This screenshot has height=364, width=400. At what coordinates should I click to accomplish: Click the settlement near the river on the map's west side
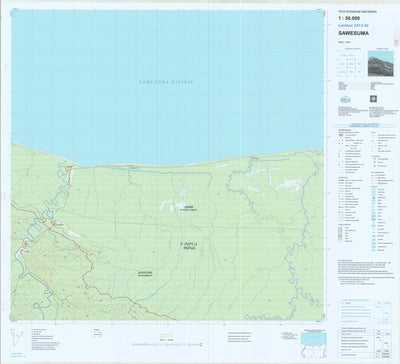[x=53, y=225]
